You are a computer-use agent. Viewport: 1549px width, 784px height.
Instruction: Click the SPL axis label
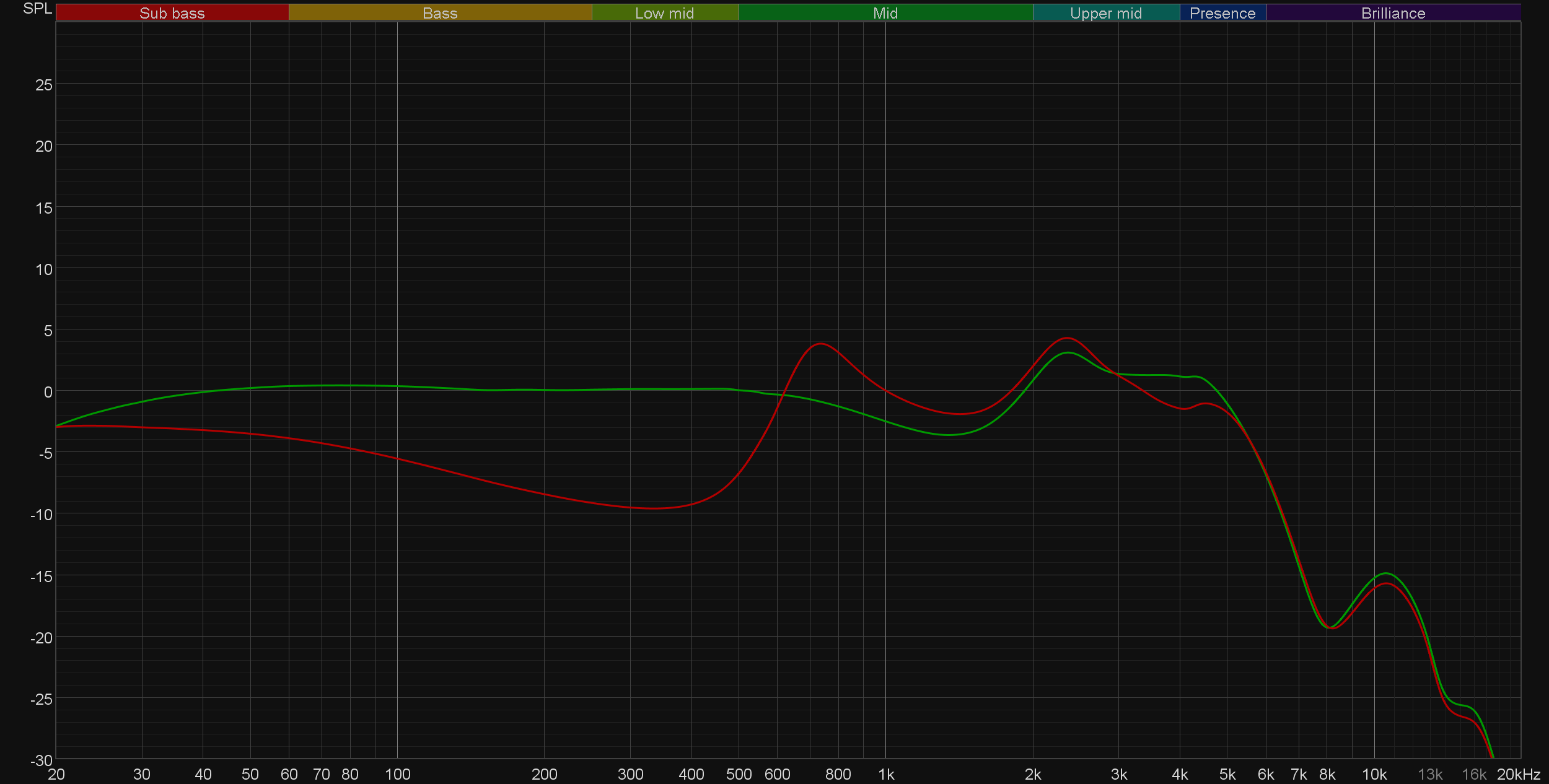coord(37,9)
